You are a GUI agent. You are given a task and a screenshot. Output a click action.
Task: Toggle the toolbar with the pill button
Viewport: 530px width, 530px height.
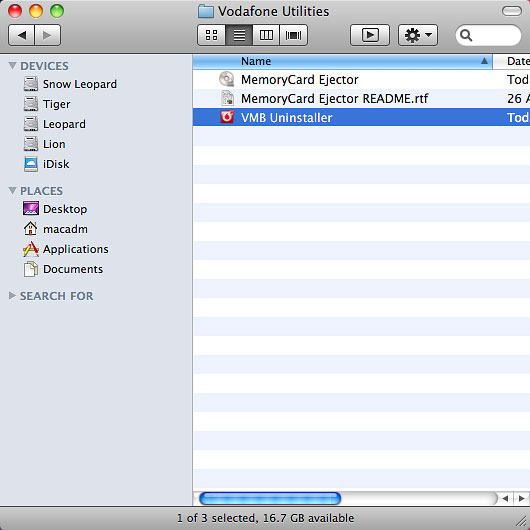512,11
